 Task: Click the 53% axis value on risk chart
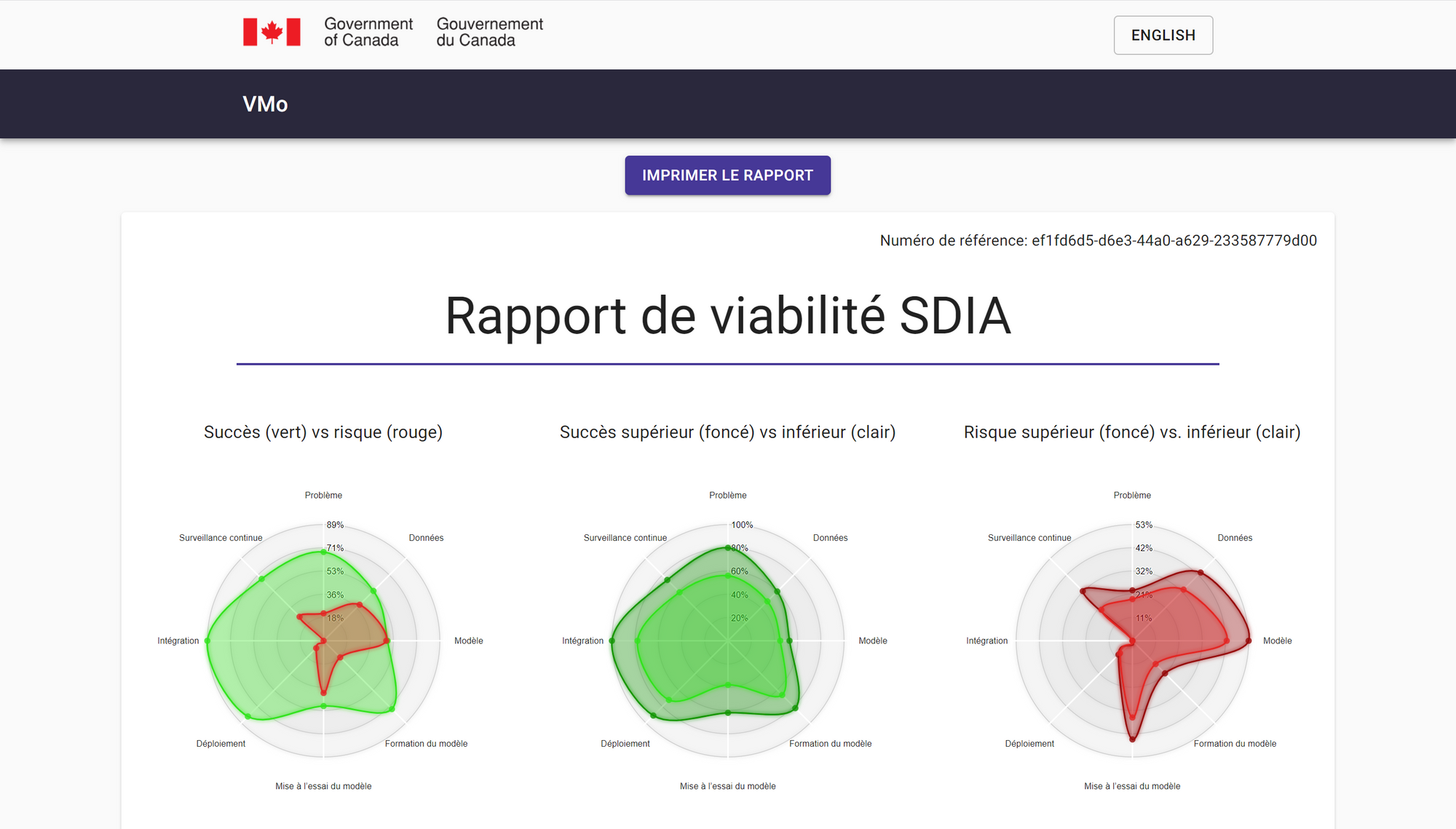1144,525
